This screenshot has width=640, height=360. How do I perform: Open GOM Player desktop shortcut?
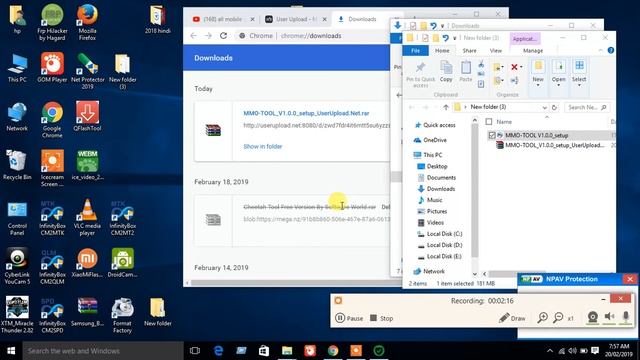click(x=52, y=68)
